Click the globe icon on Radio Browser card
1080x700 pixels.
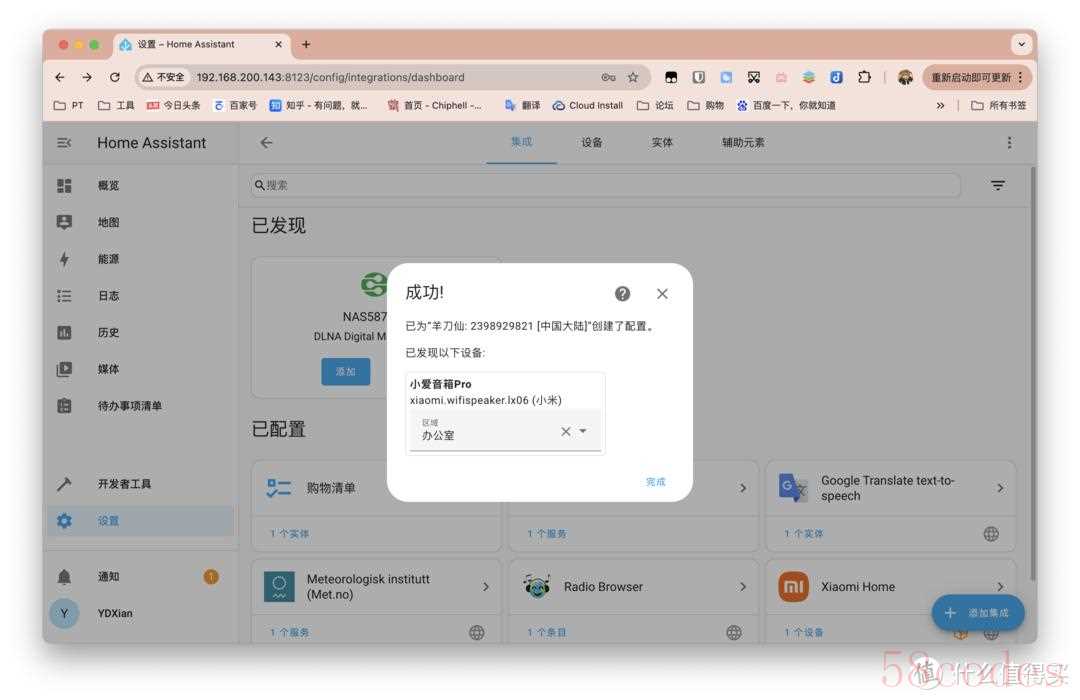(734, 632)
